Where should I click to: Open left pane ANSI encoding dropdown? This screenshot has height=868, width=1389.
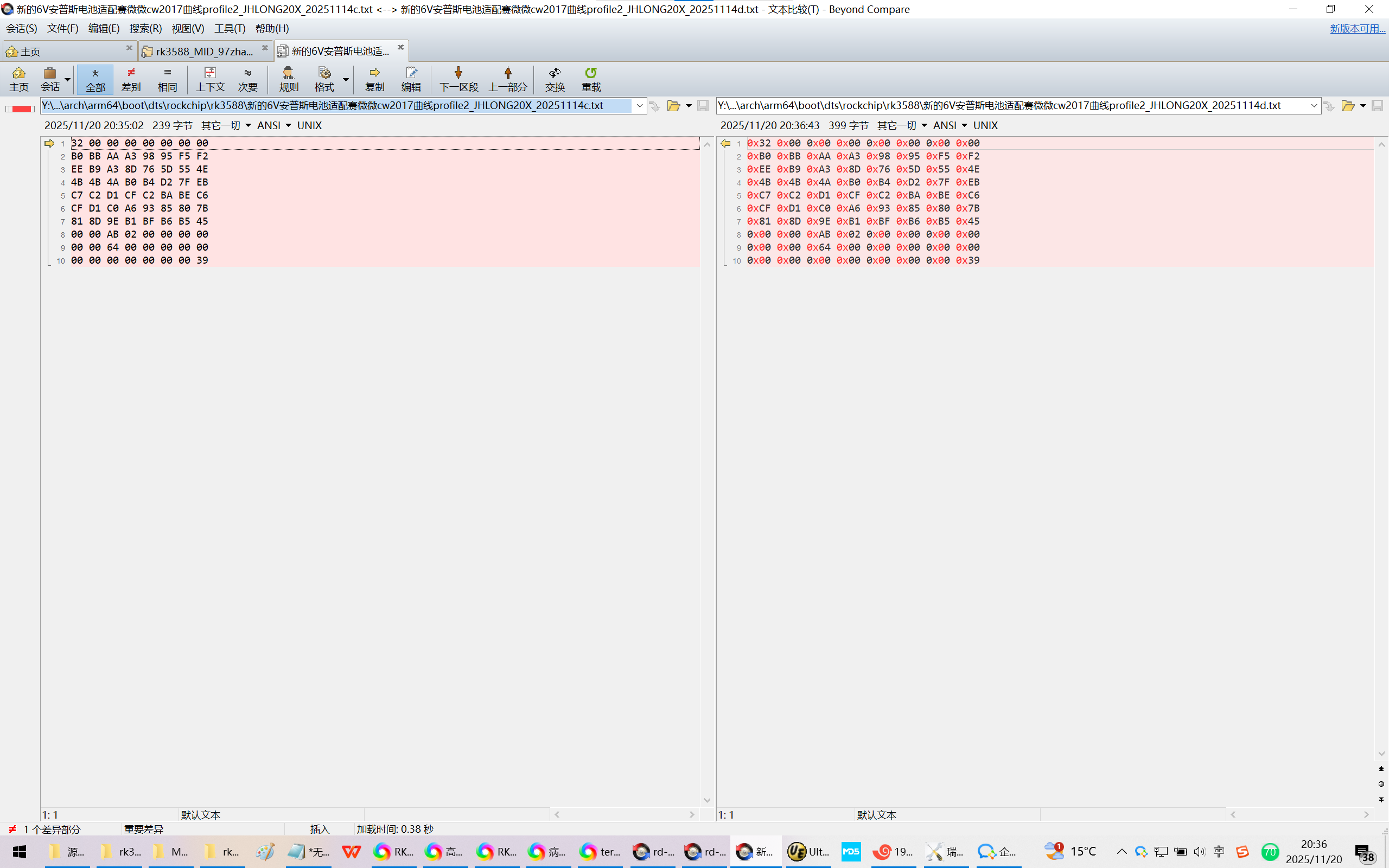point(274,125)
